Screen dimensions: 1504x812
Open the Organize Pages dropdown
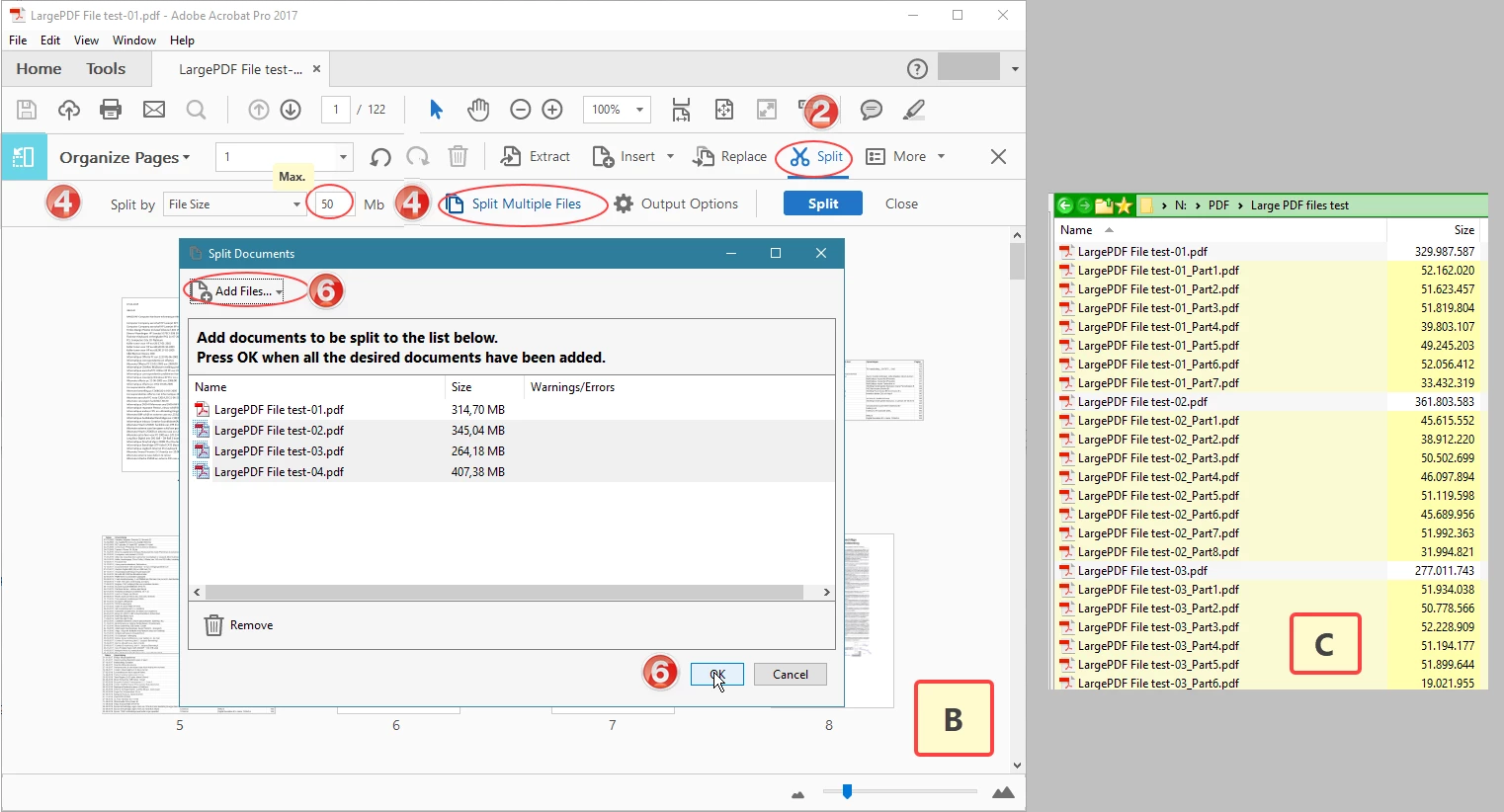click(125, 157)
